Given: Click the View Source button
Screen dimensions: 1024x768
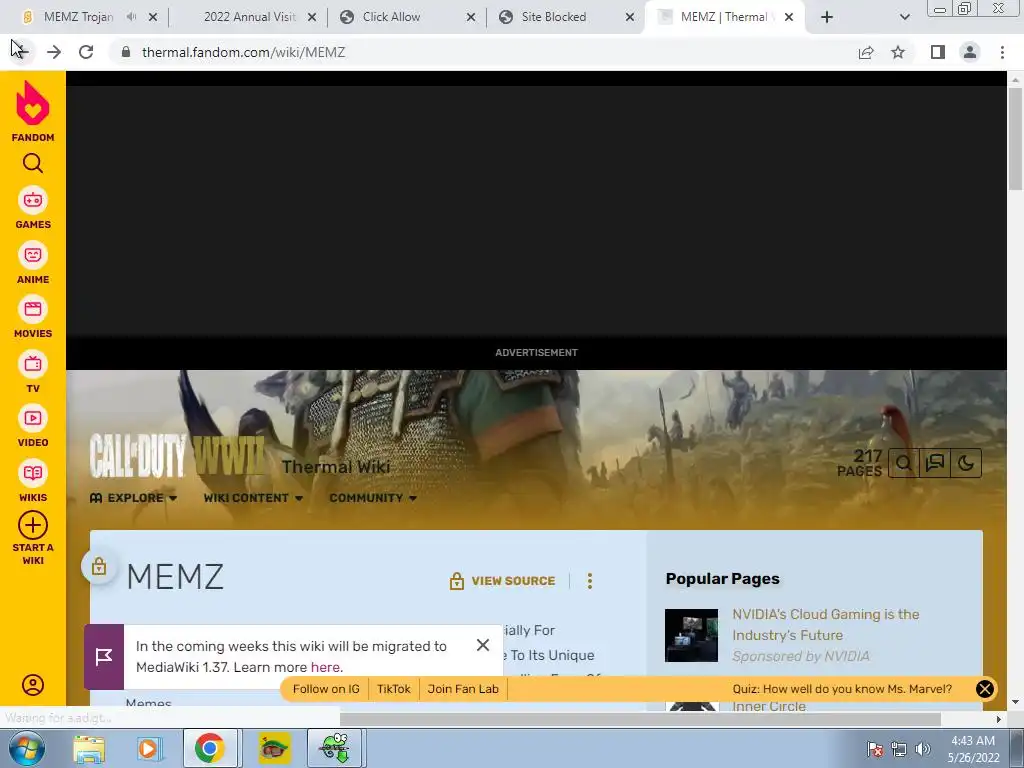Looking at the screenshot, I should pyautogui.click(x=502, y=581).
